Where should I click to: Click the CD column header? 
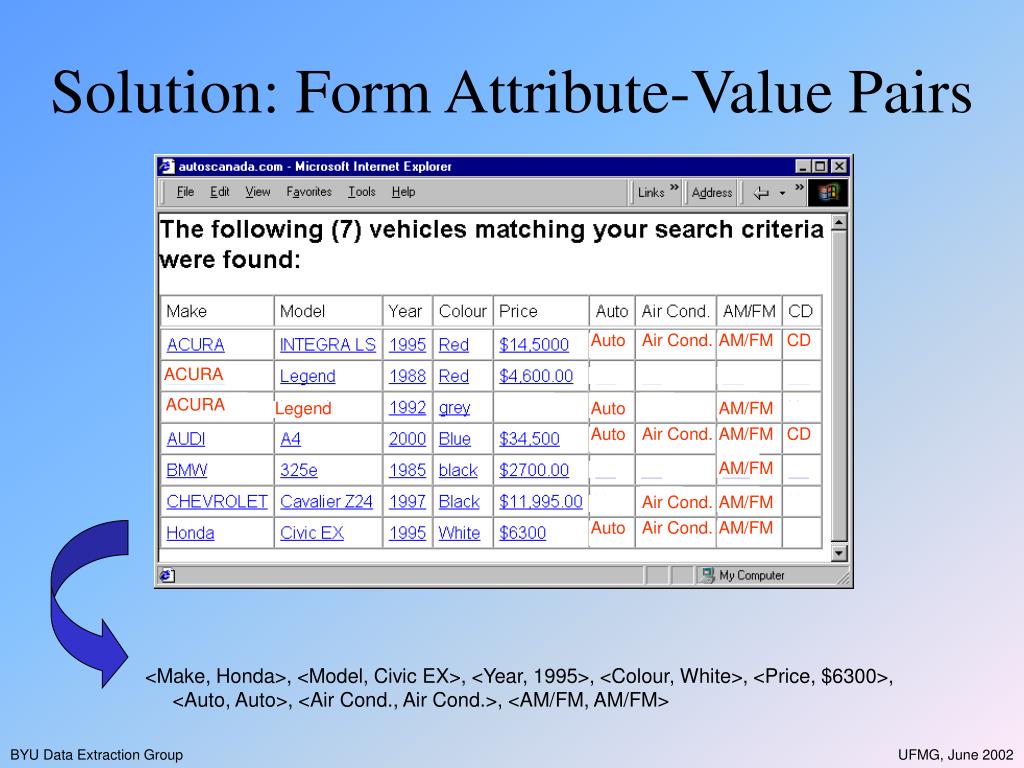(800, 312)
